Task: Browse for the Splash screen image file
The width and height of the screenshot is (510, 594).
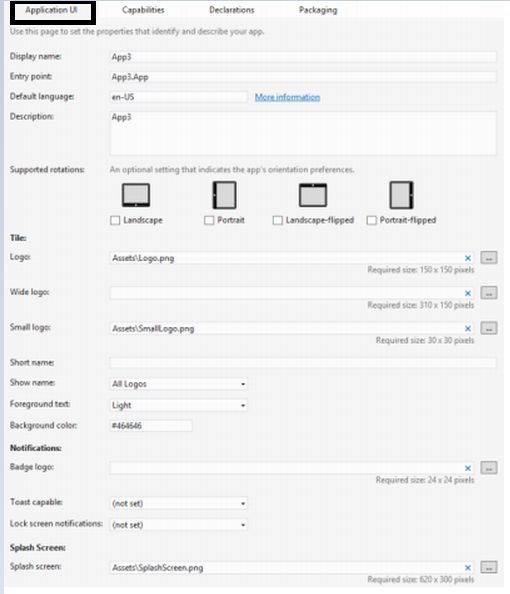Action: tap(489, 567)
